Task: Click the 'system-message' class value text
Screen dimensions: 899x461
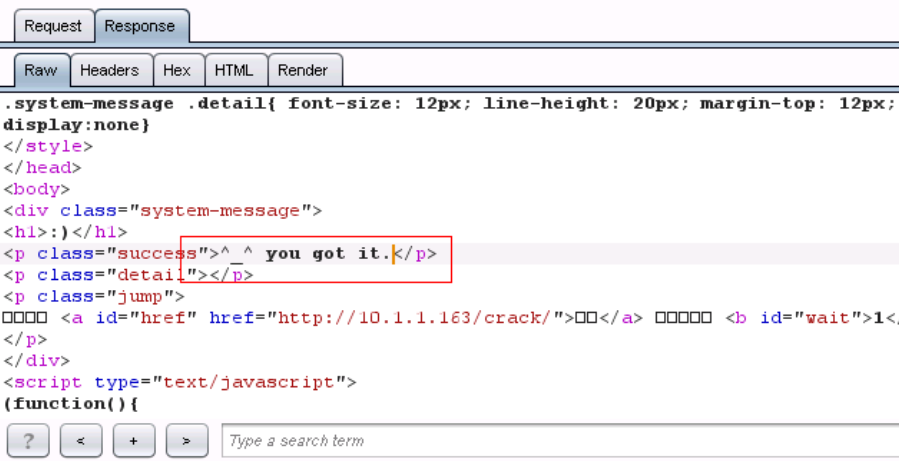Action: (220, 210)
